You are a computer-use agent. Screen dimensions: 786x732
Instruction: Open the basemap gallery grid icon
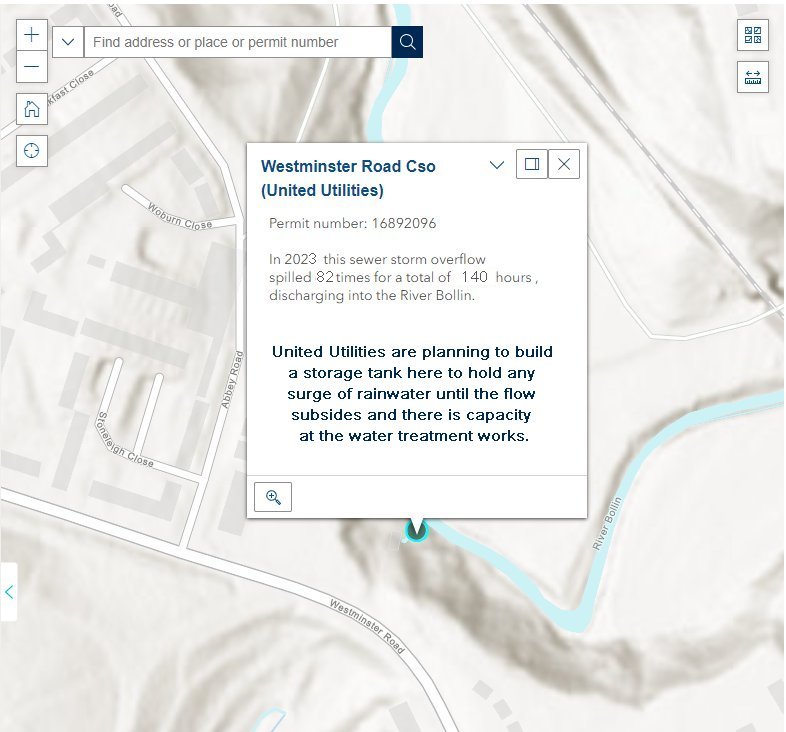pos(752,35)
